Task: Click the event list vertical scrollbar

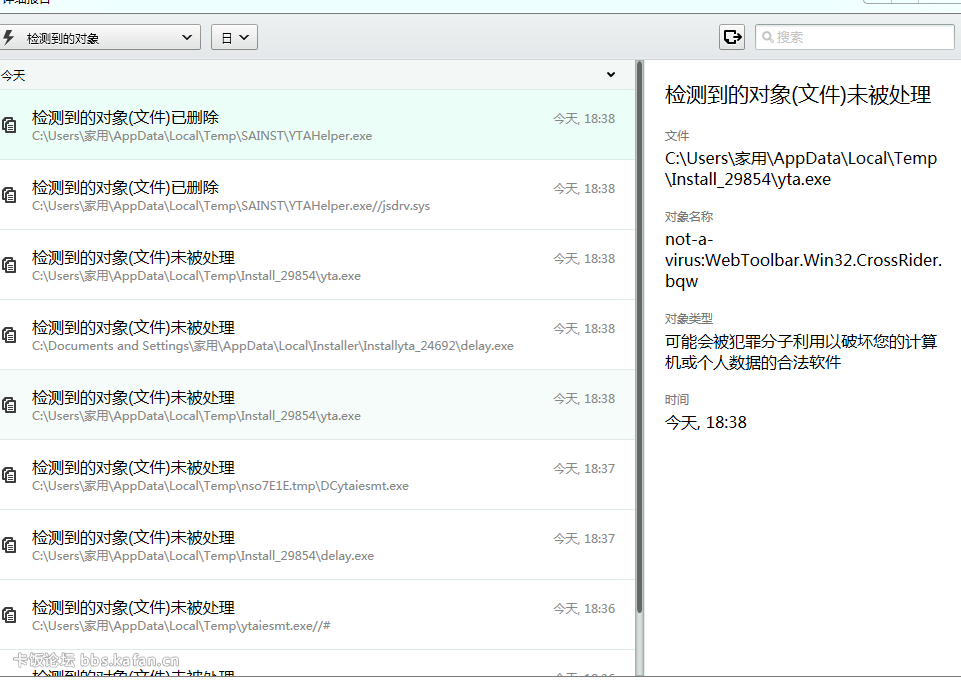Action: 639,337
